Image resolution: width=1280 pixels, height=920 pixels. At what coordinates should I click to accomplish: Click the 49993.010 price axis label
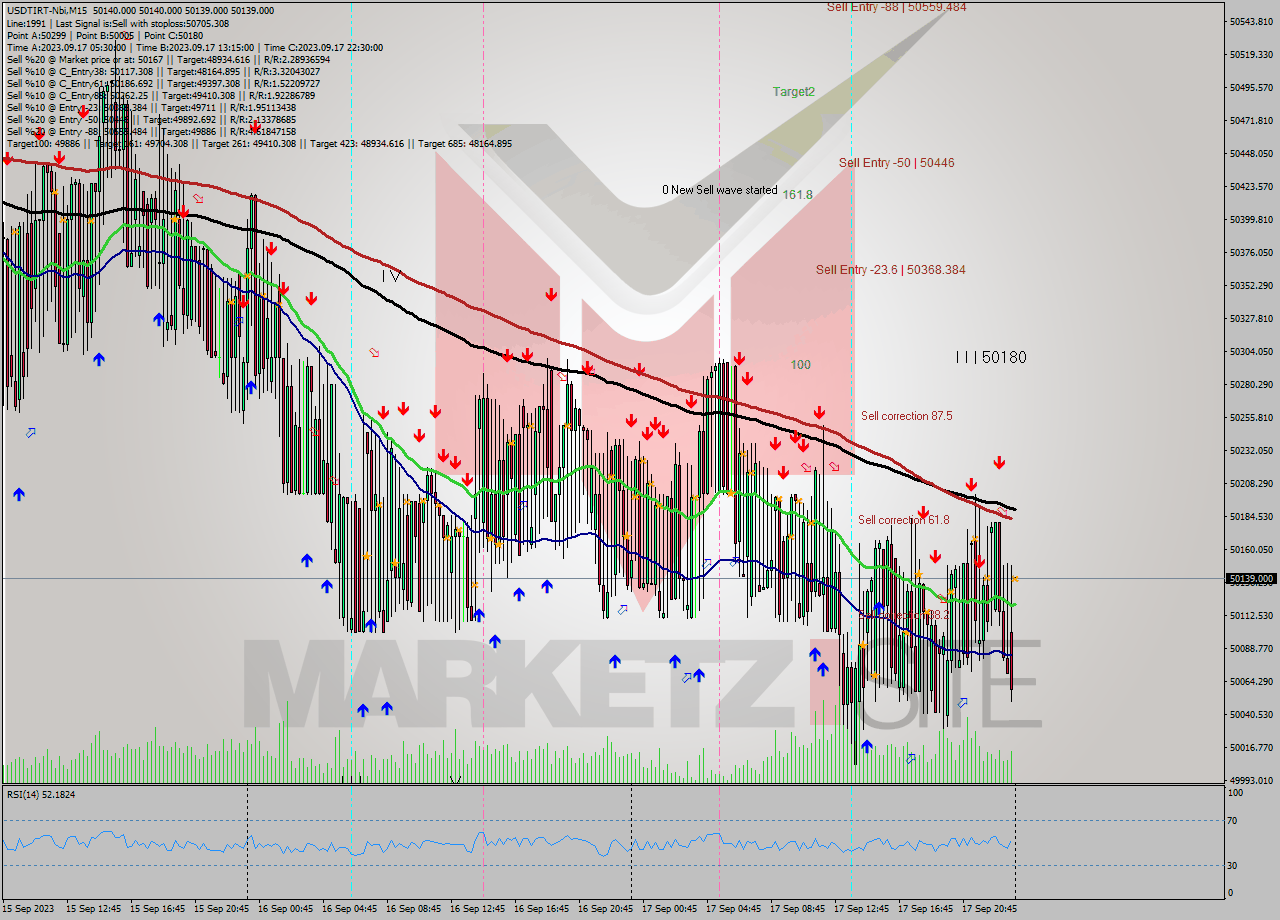coord(1251,780)
